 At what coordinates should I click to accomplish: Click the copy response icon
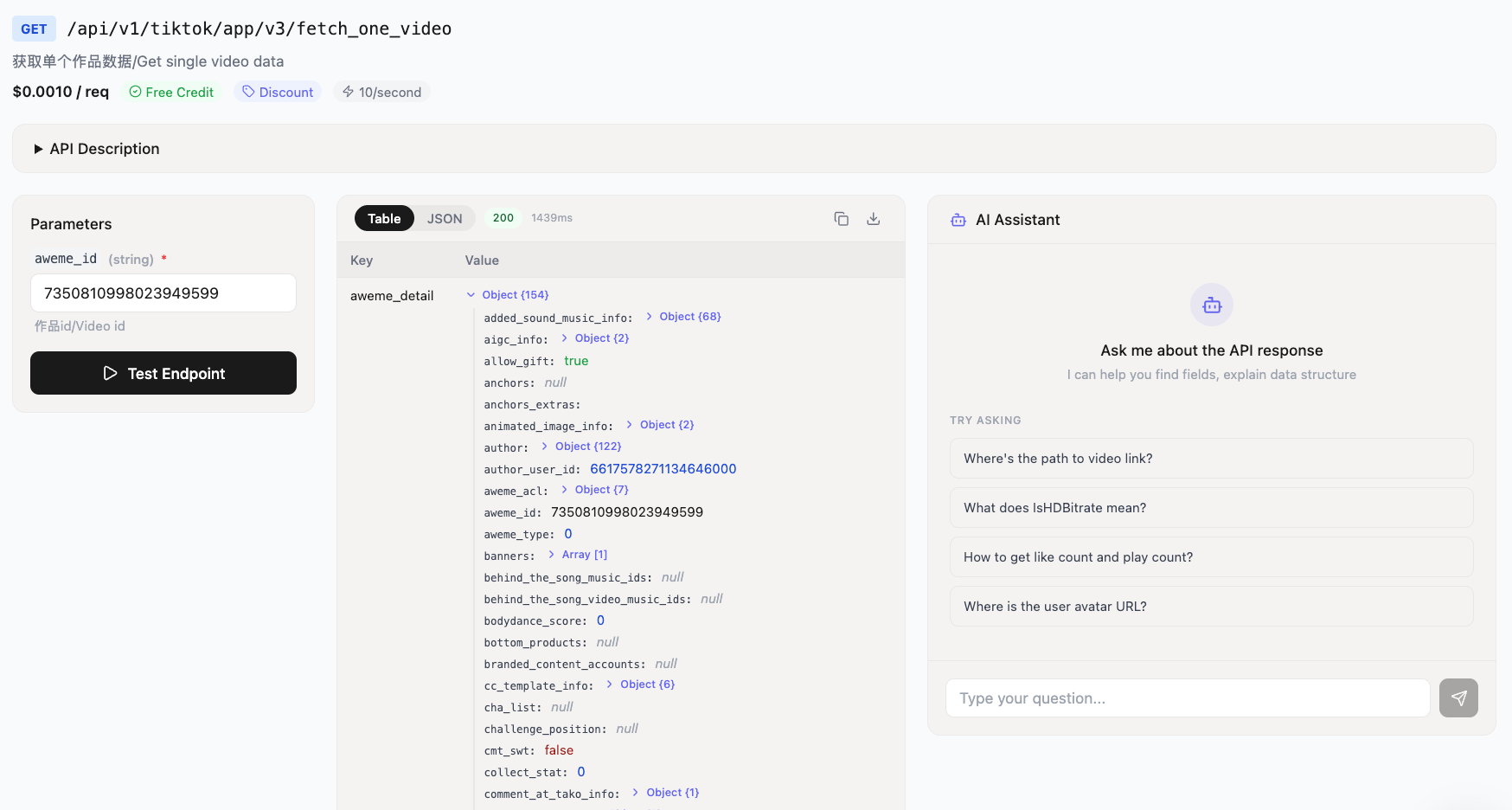tap(841, 218)
